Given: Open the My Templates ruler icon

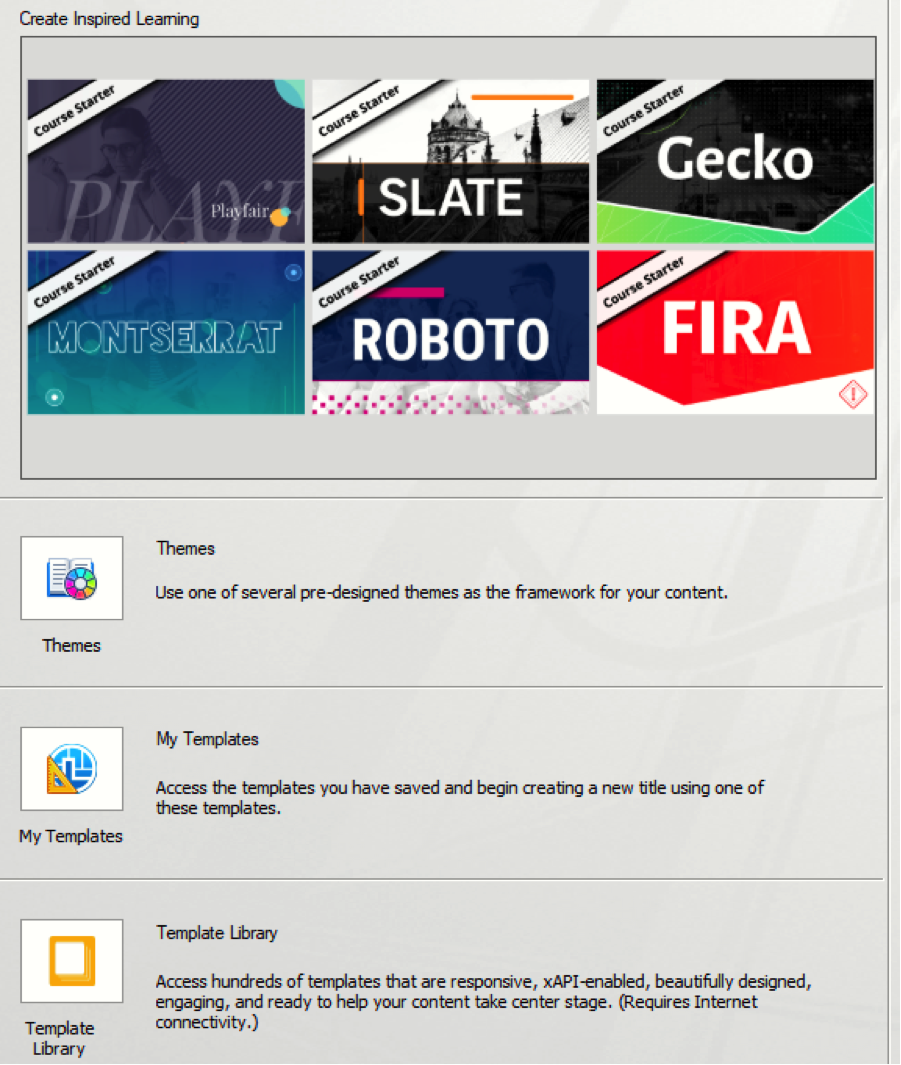Looking at the screenshot, I should point(72,769).
